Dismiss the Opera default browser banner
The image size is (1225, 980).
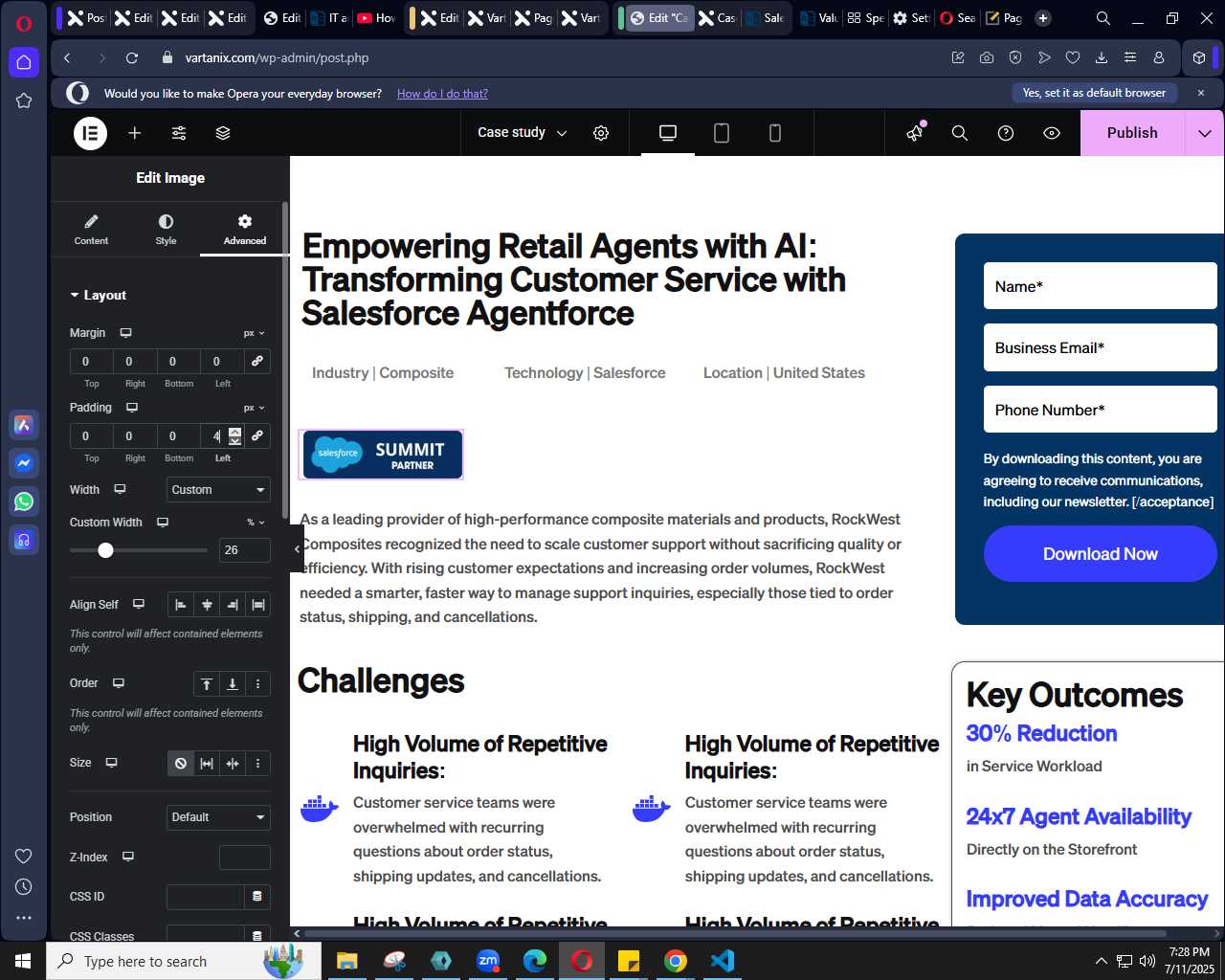(x=1201, y=93)
